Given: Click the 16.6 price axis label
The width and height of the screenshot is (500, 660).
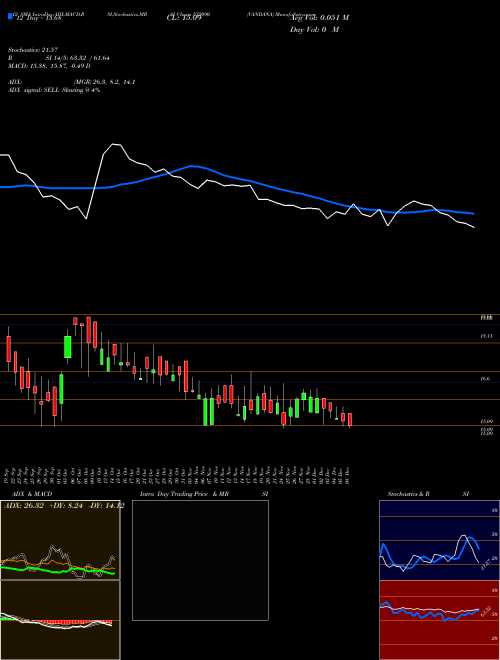Looking at the screenshot, I should (x=485, y=379).
